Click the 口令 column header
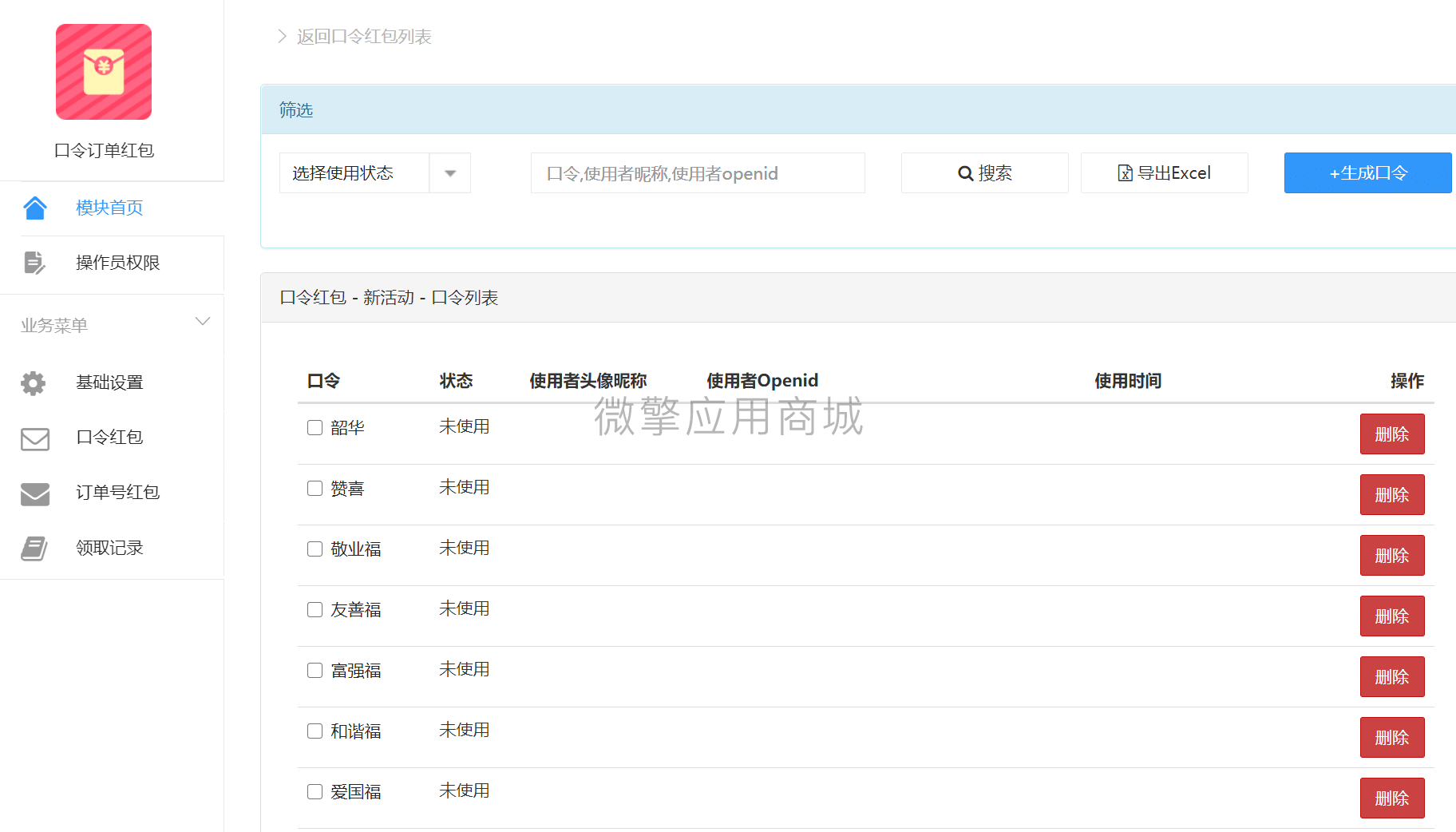The height and width of the screenshot is (832, 1456). 323,381
